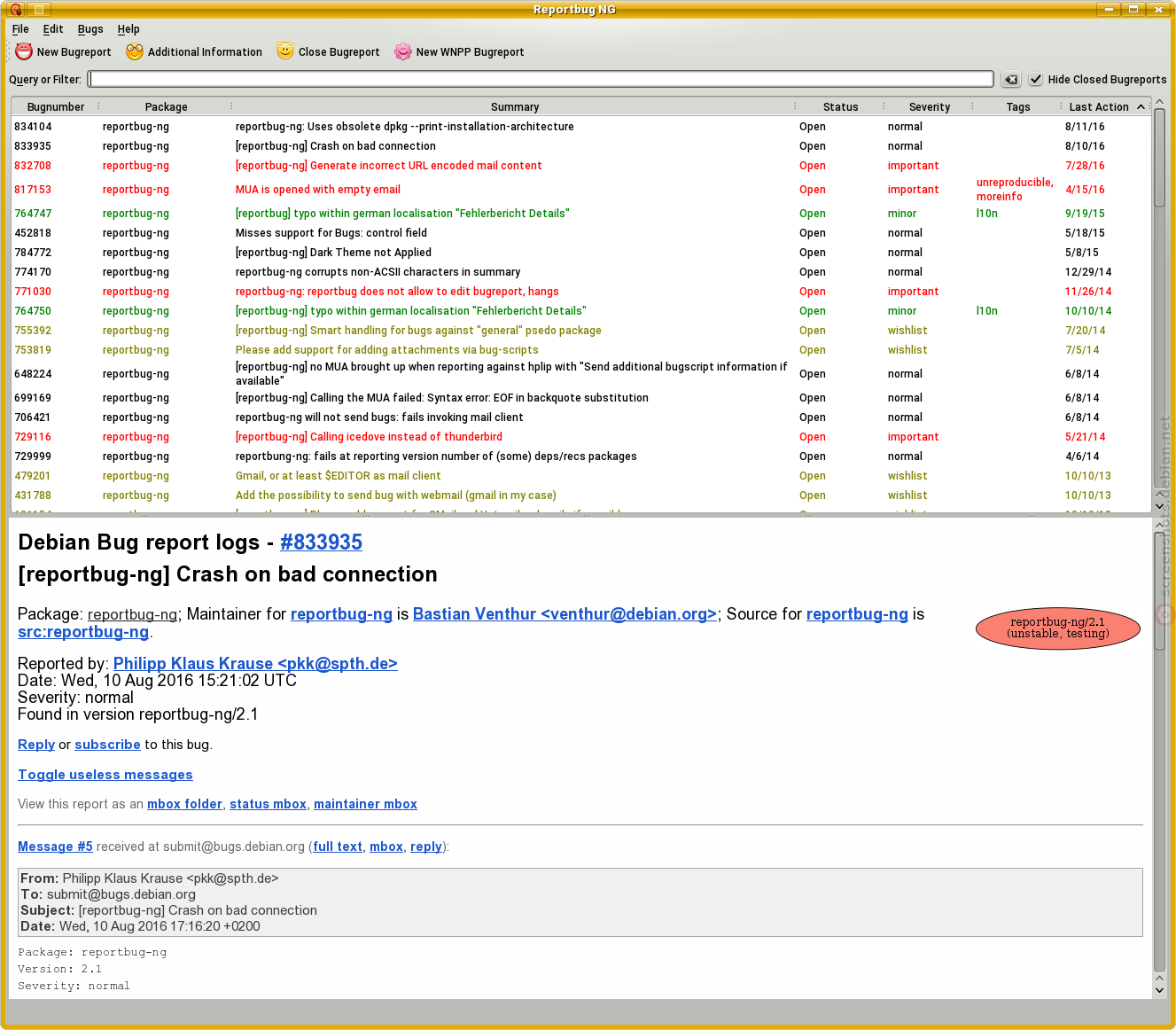The image size is (1176, 1030).
Task: Open the Help menu
Action: click(129, 29)
